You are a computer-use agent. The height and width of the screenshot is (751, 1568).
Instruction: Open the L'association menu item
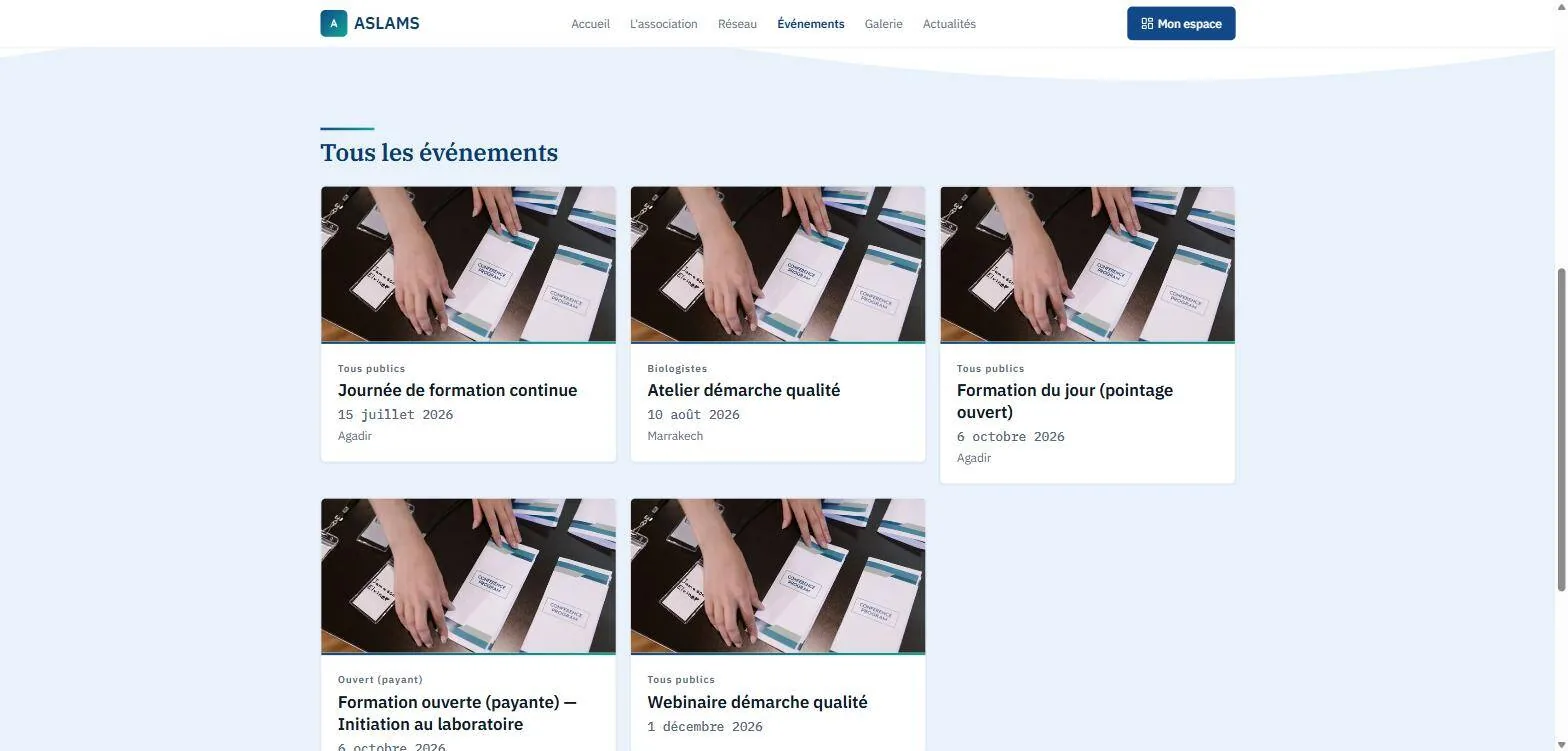point(664,24)
